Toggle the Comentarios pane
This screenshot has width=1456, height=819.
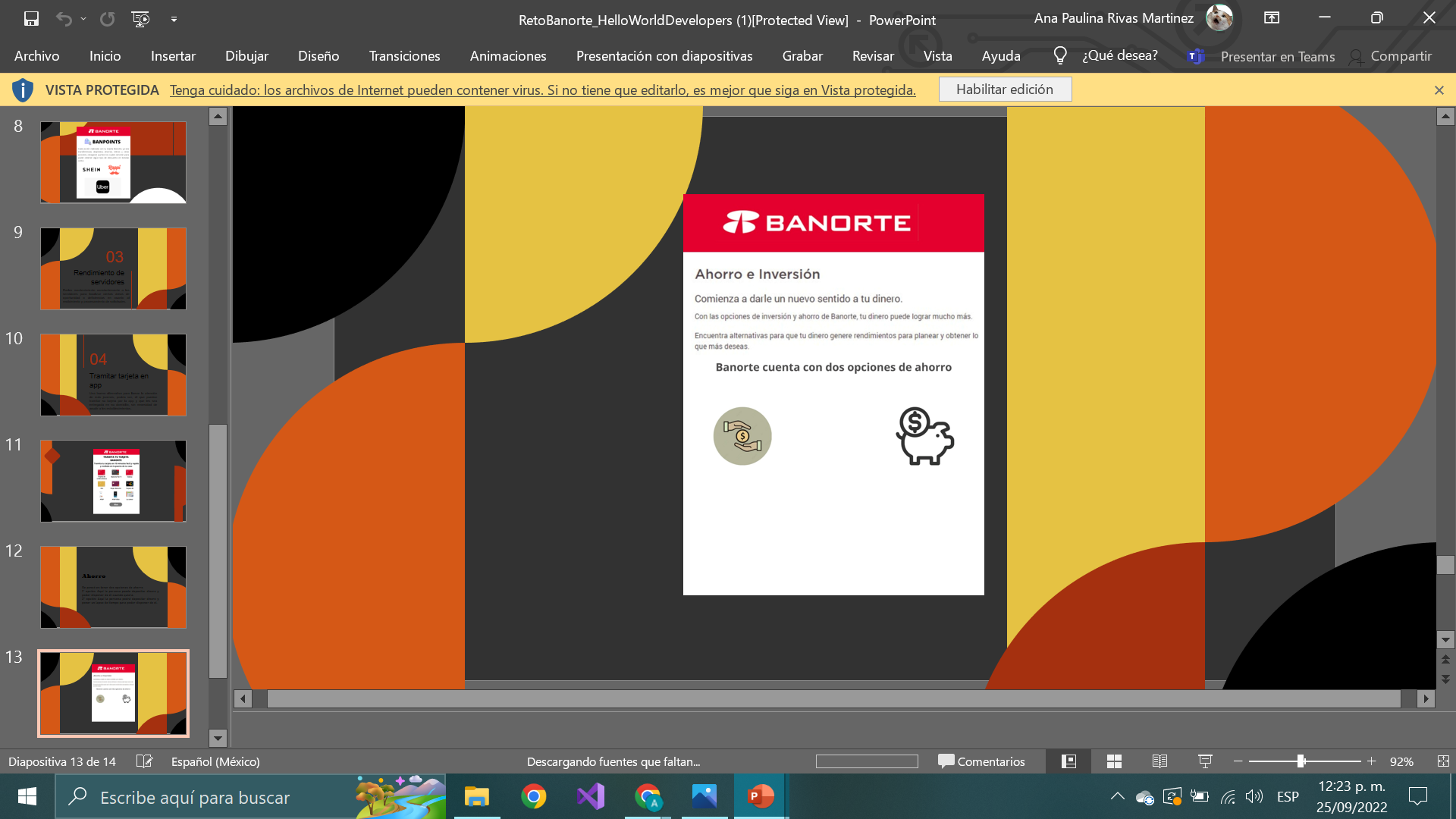981,761
